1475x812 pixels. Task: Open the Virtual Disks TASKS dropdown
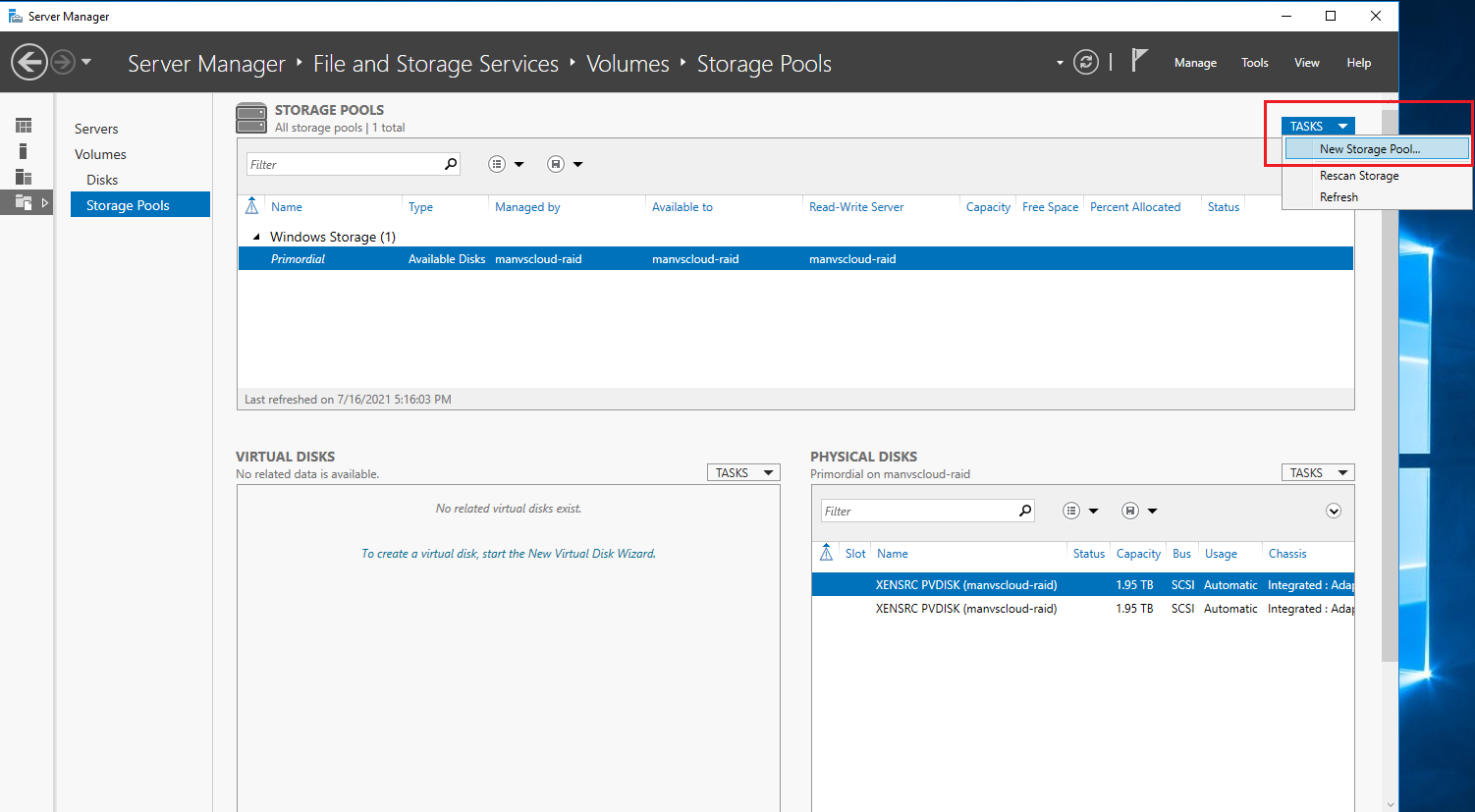742,473
